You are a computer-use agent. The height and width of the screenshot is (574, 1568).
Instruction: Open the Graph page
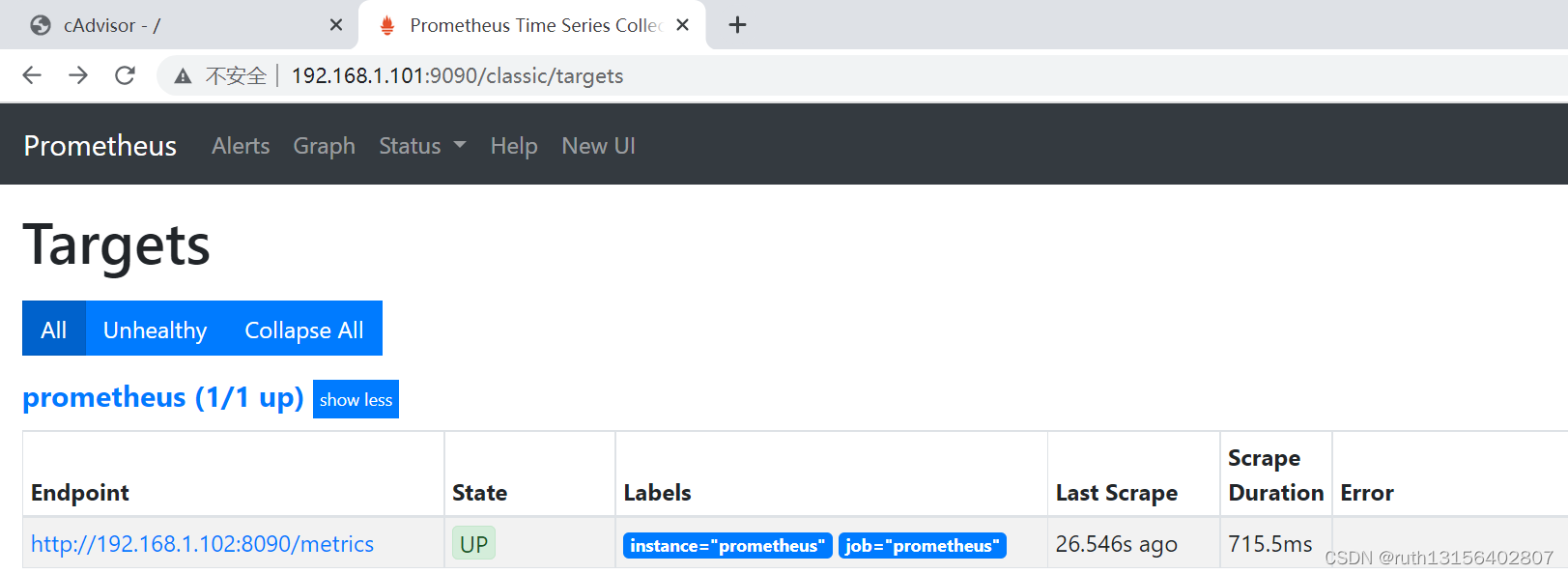(325, 146)
